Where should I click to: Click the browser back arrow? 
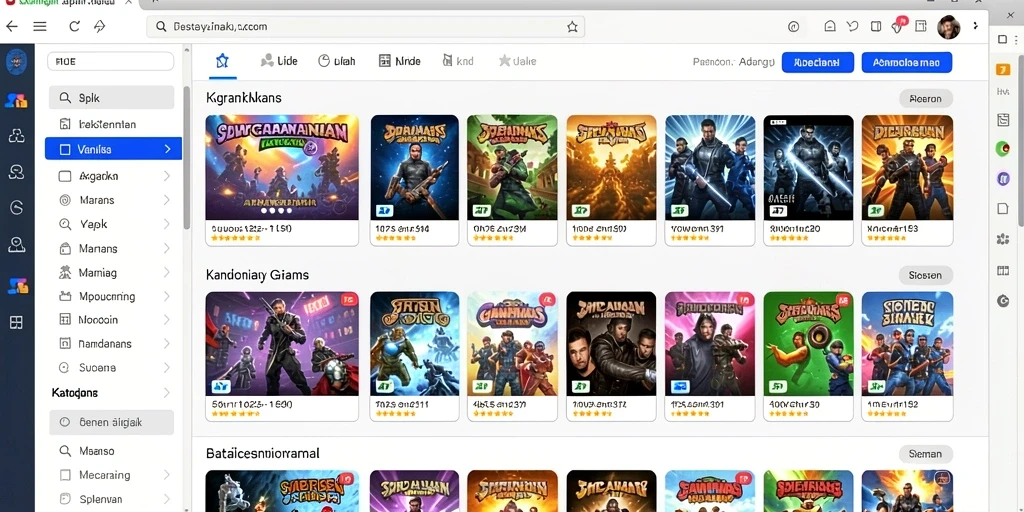(x=12, y=27)
